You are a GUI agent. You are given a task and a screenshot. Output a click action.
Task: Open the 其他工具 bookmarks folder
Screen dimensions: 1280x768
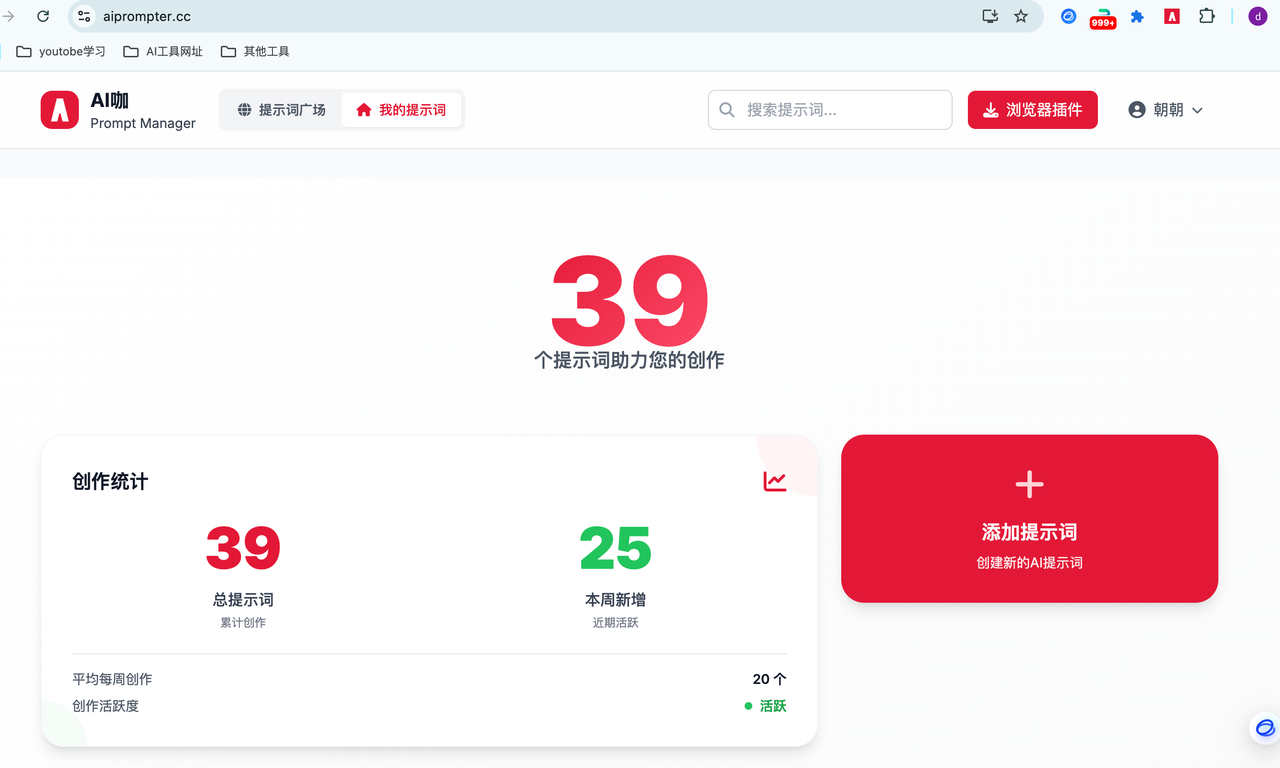click(x=255, y=51)
